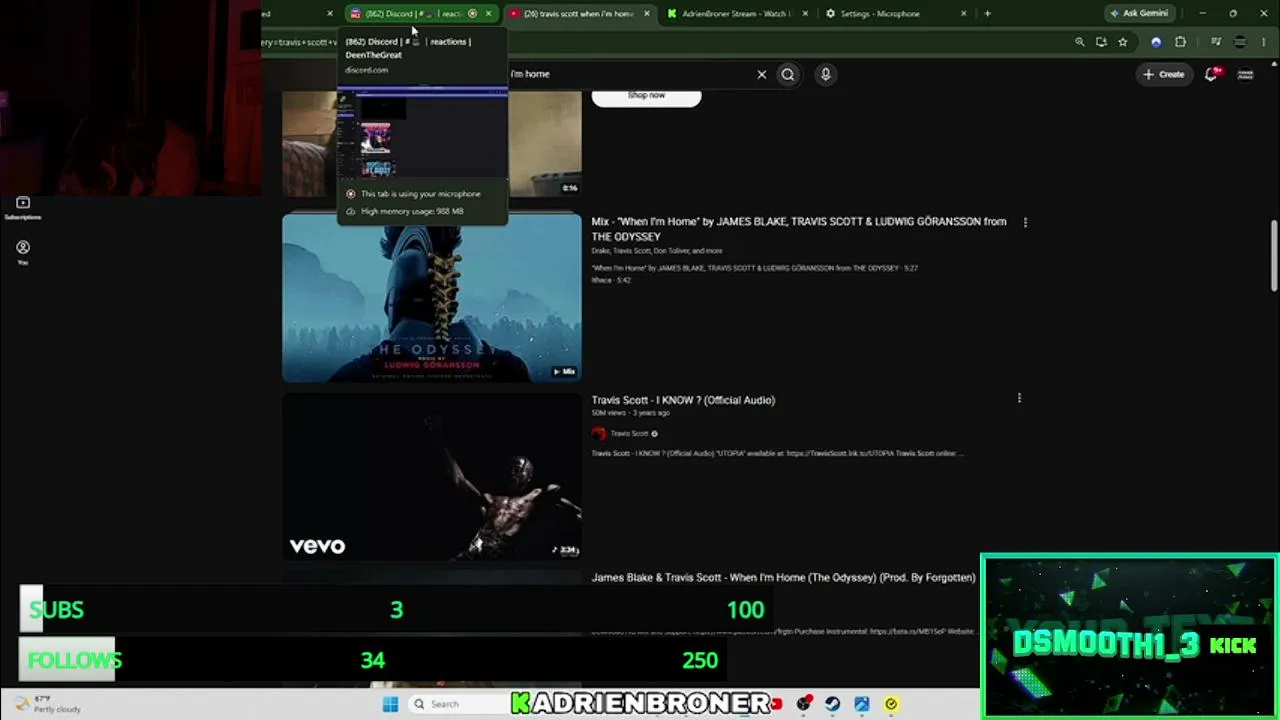Close the travis scott YouTube tab
The image size is (1280, 720).
pyautogui.click(x=647, y=14)
